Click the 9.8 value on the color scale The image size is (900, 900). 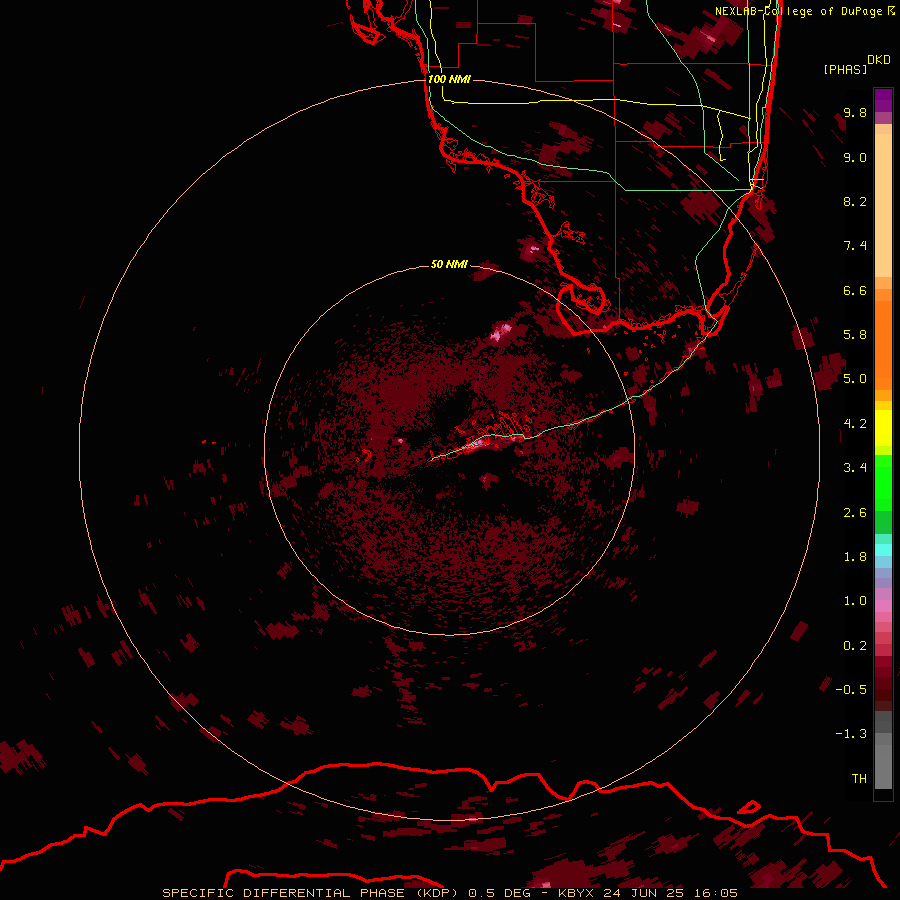click(855, 112)
